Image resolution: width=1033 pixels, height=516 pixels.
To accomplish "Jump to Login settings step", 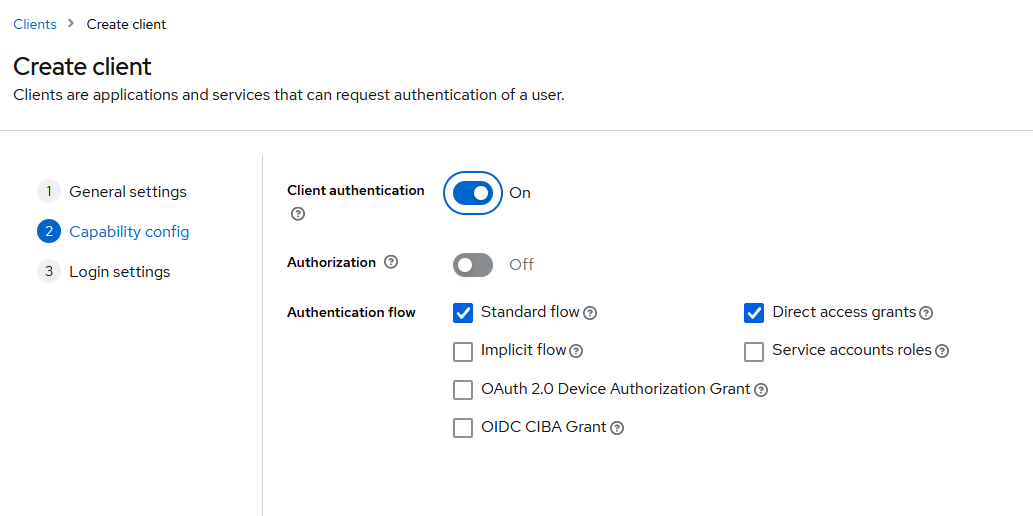I will [x=119, y=272].
